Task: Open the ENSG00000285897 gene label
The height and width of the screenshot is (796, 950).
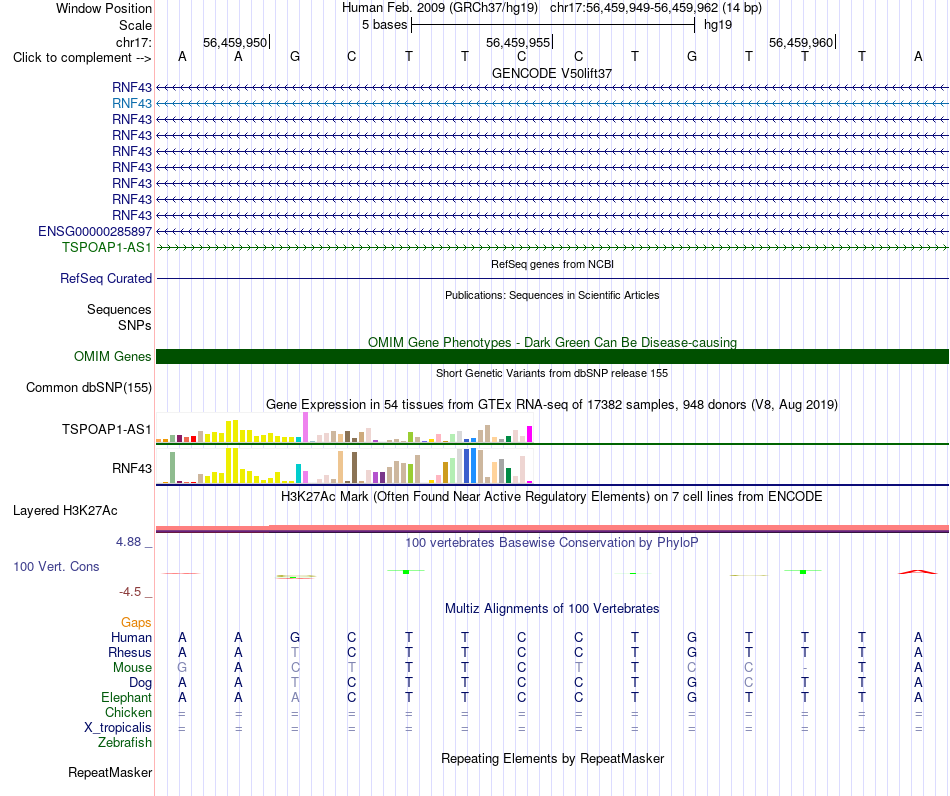Action: pos(95,231)
